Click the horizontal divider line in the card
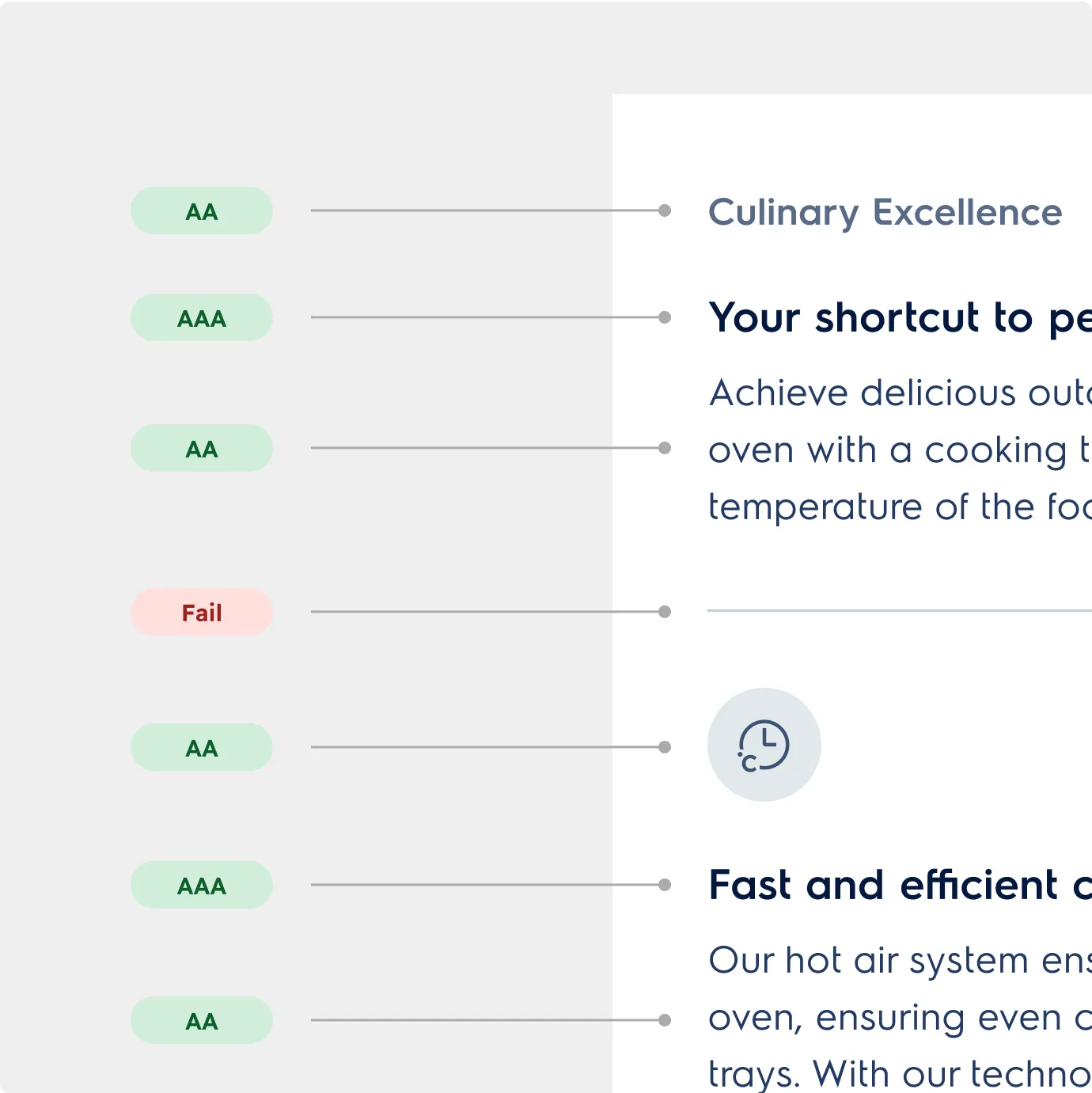1092x1093 pixels. click(900, 611)
